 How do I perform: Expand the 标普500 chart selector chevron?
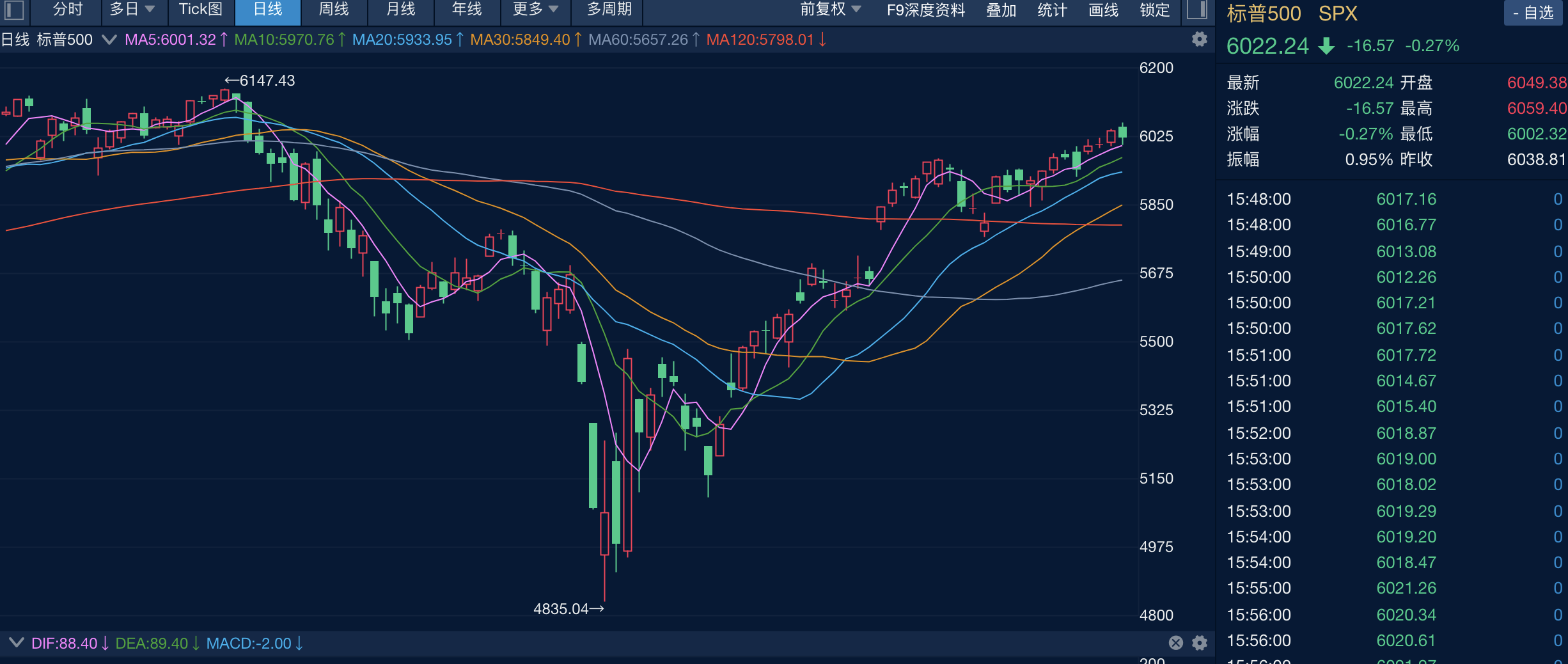pyautogui.click(x=109, y=40)
